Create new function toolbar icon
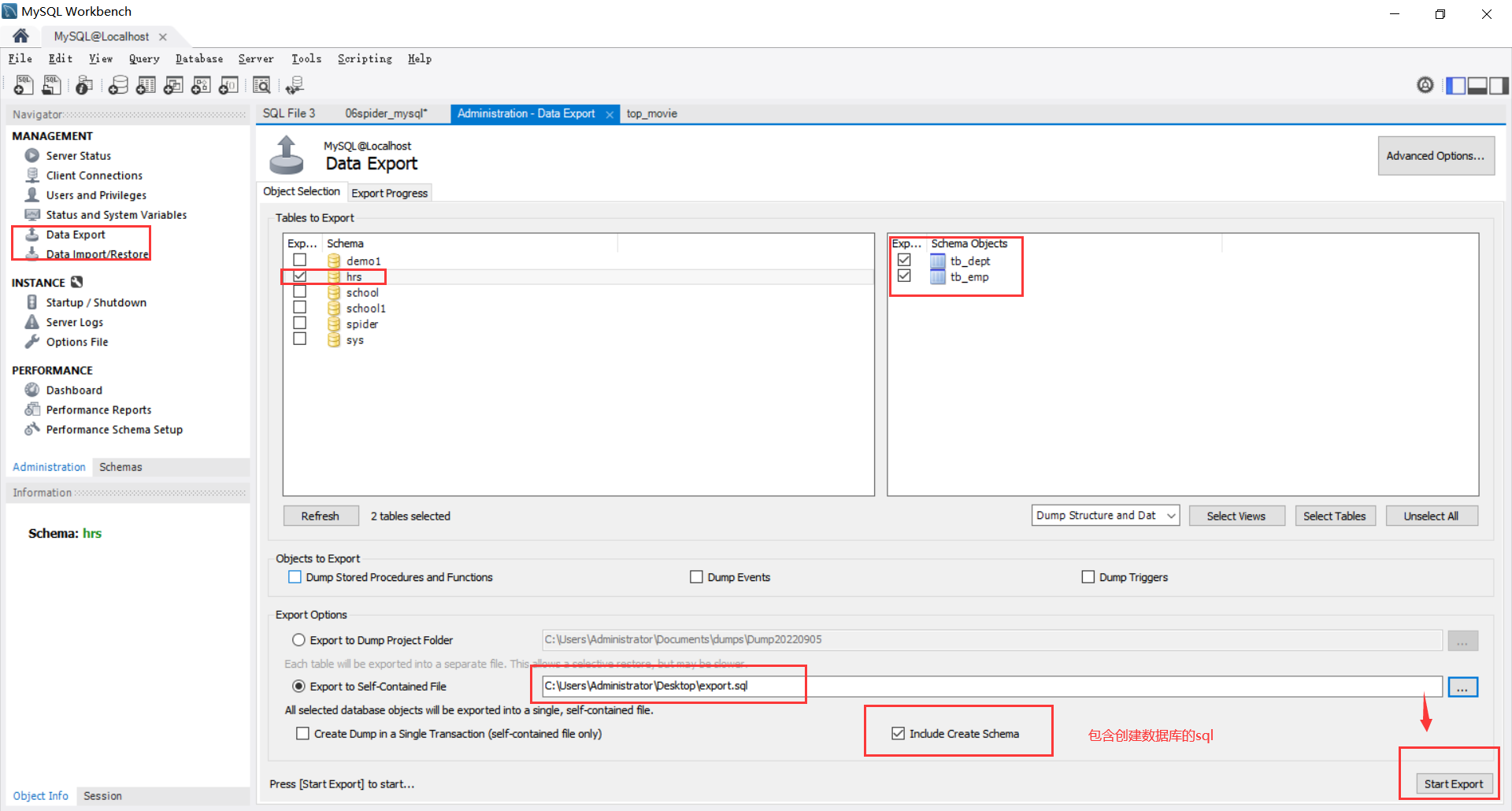Screen dimensions: 1512x811 pos(228,85)
